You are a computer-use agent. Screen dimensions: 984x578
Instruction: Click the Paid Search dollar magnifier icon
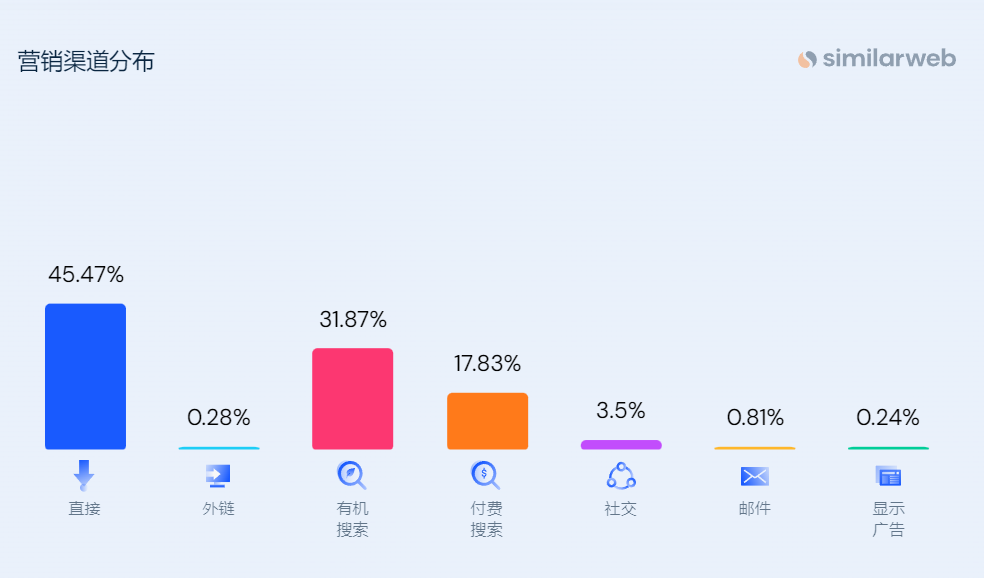click(x=486, y=475)
